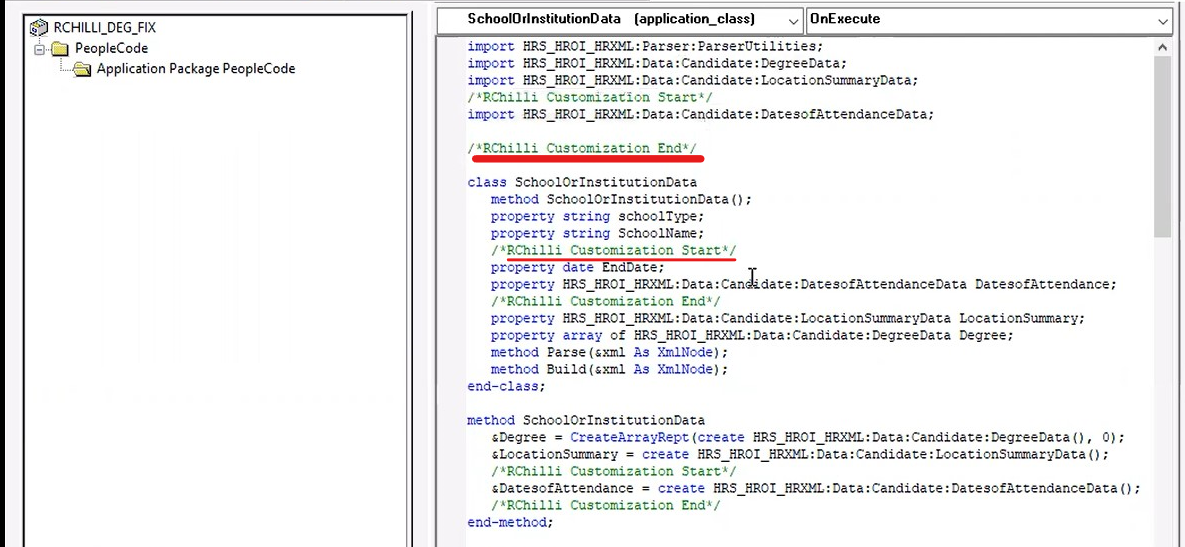Click the class SchoolOrInstitutionData declaration line
Screen dimensions: 1185x547
582,182
